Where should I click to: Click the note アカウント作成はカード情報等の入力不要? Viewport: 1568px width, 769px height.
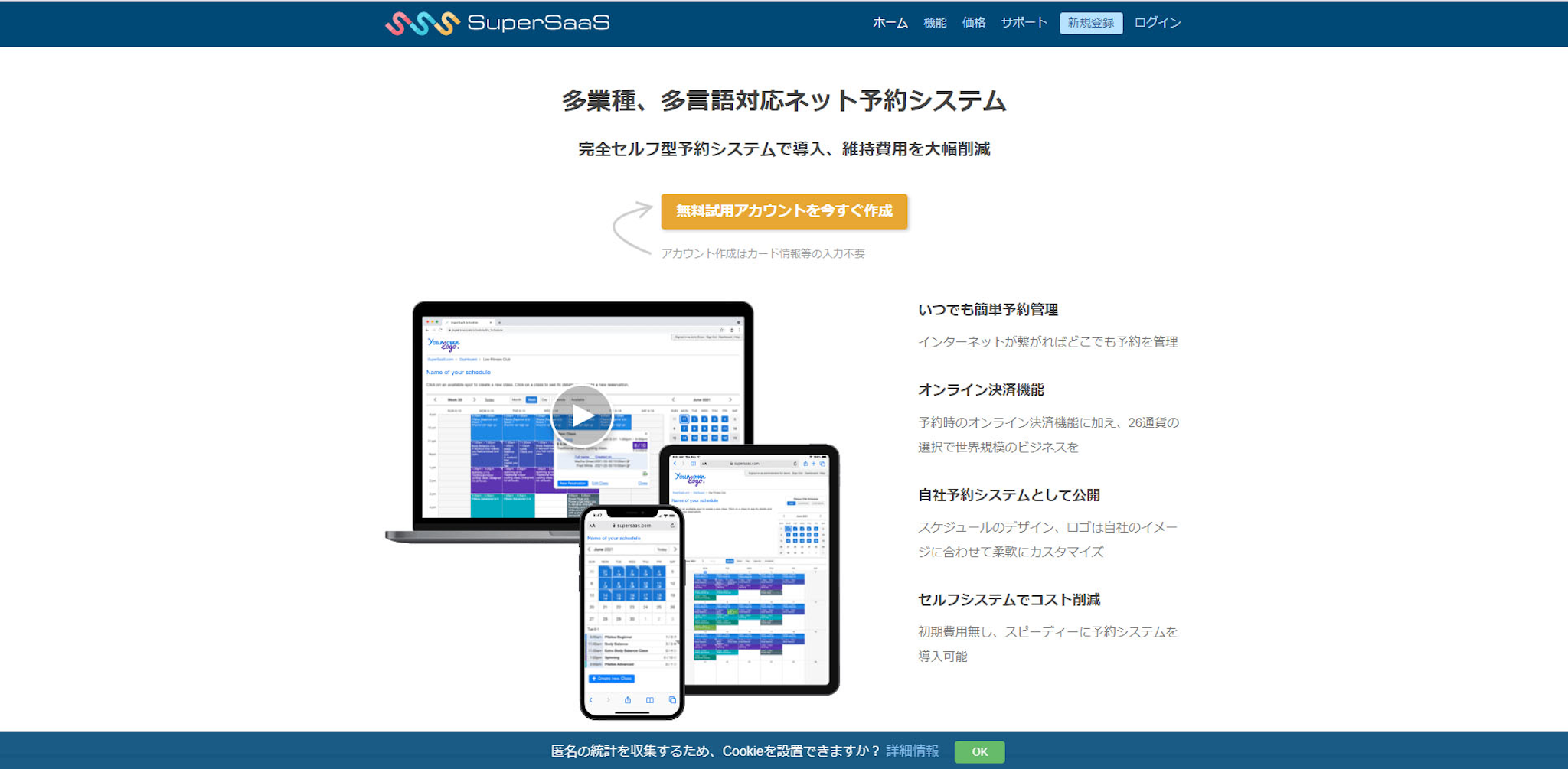pyautogui.click(x=763, y=253)
